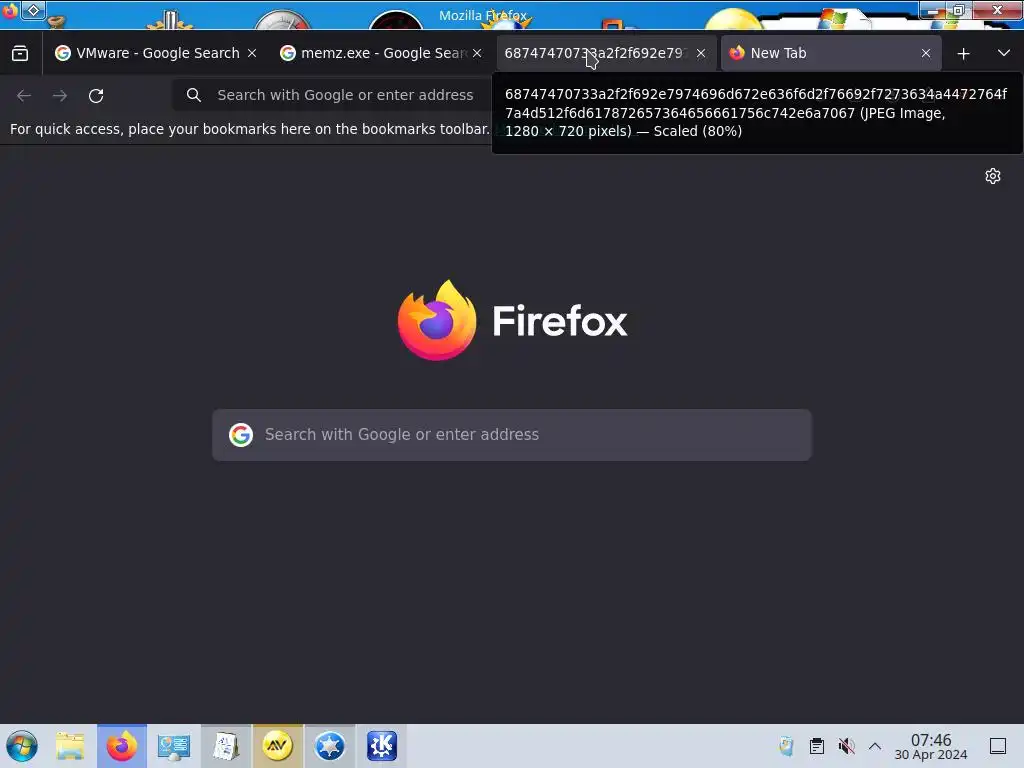The height and width of the screenshot is (768, 1024).
Task: Select the Firefox taskbar icon
Action: pyautogui.click(x=122, y=746)
